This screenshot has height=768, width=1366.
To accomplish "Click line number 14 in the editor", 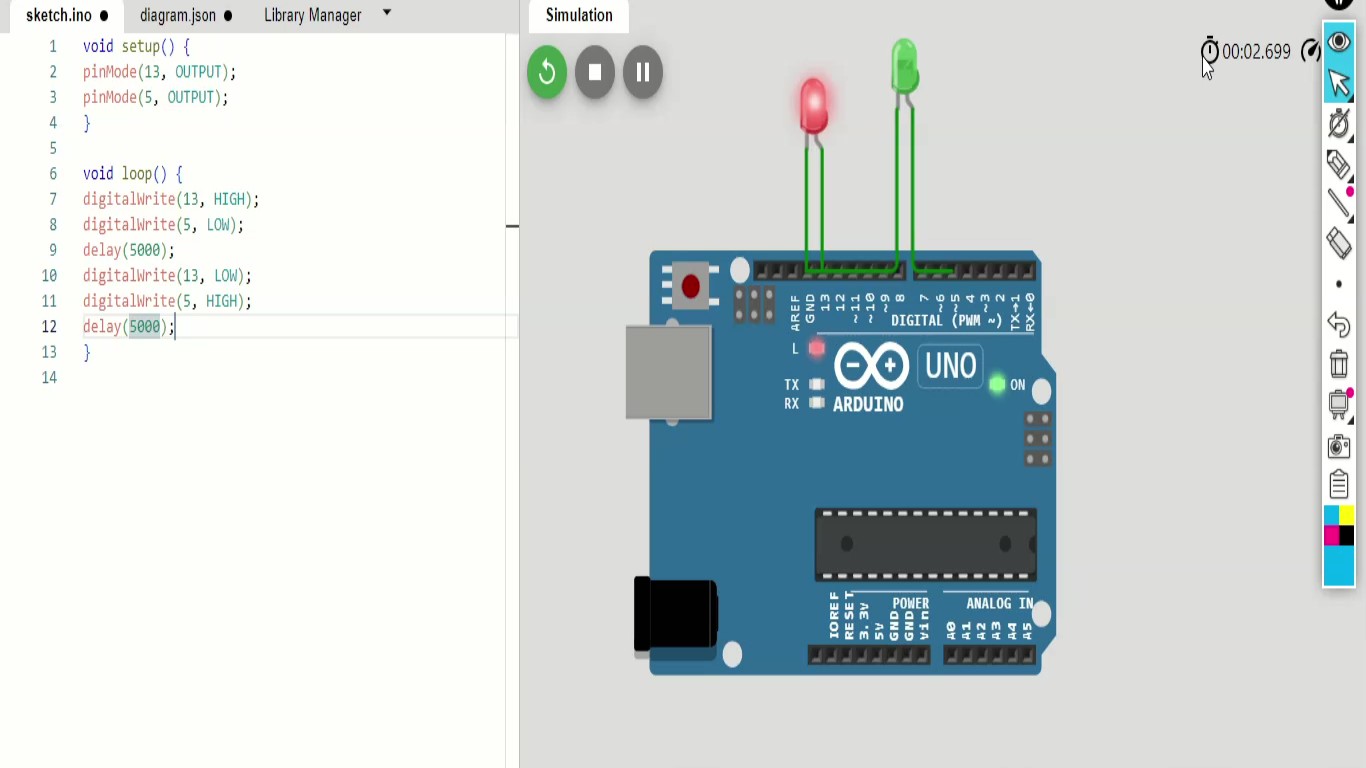I will [49, 378].
